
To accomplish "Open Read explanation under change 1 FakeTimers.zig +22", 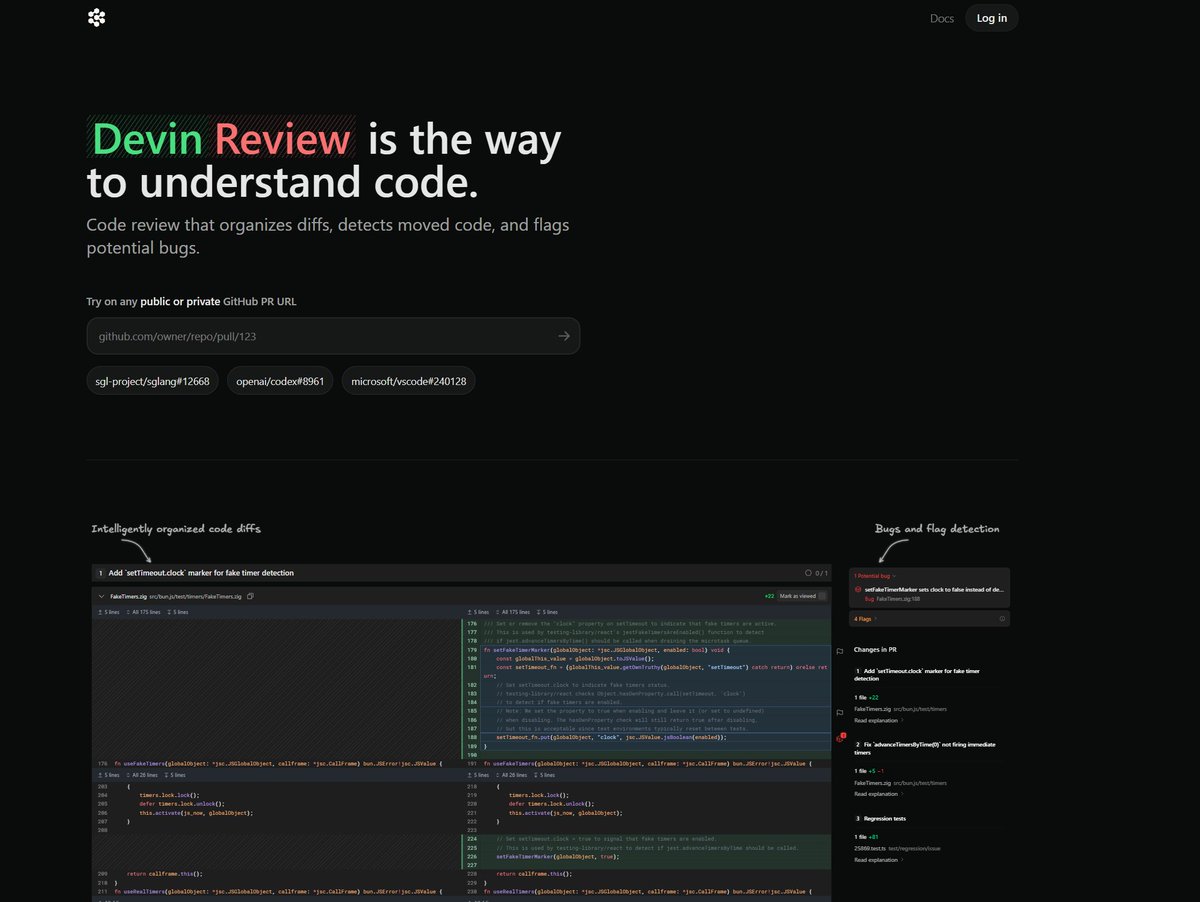I will pos(877,720).
